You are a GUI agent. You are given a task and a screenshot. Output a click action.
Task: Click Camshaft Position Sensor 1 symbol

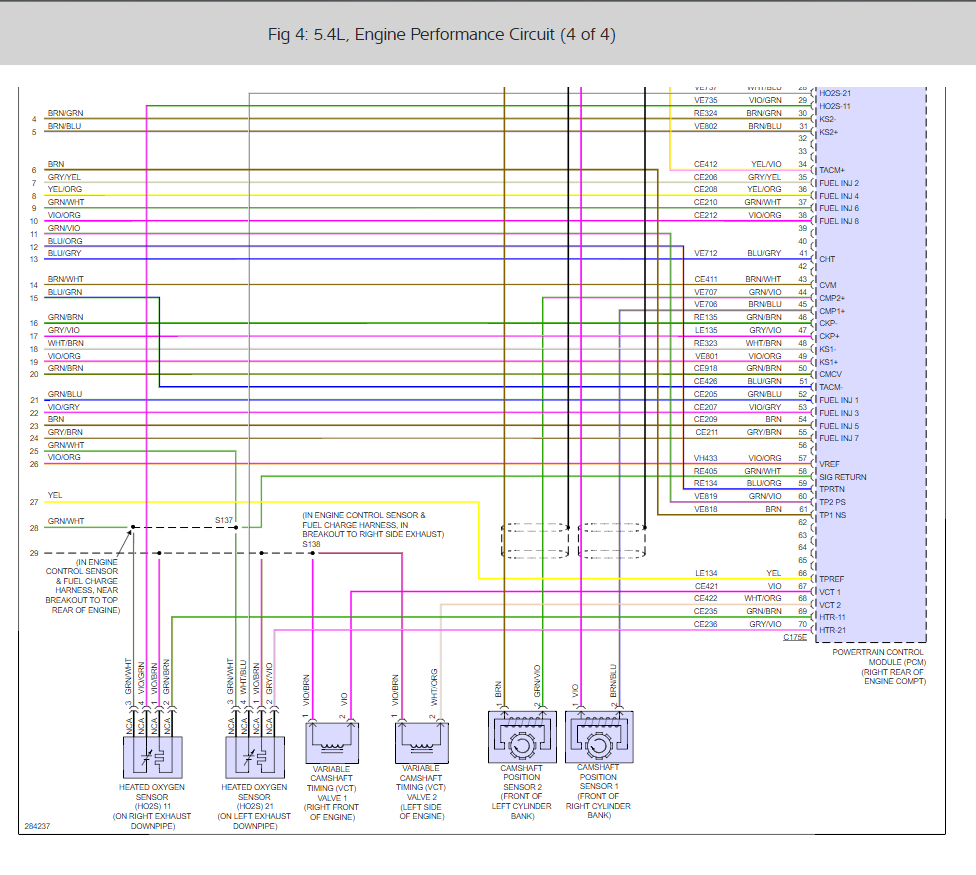[599, 737]
